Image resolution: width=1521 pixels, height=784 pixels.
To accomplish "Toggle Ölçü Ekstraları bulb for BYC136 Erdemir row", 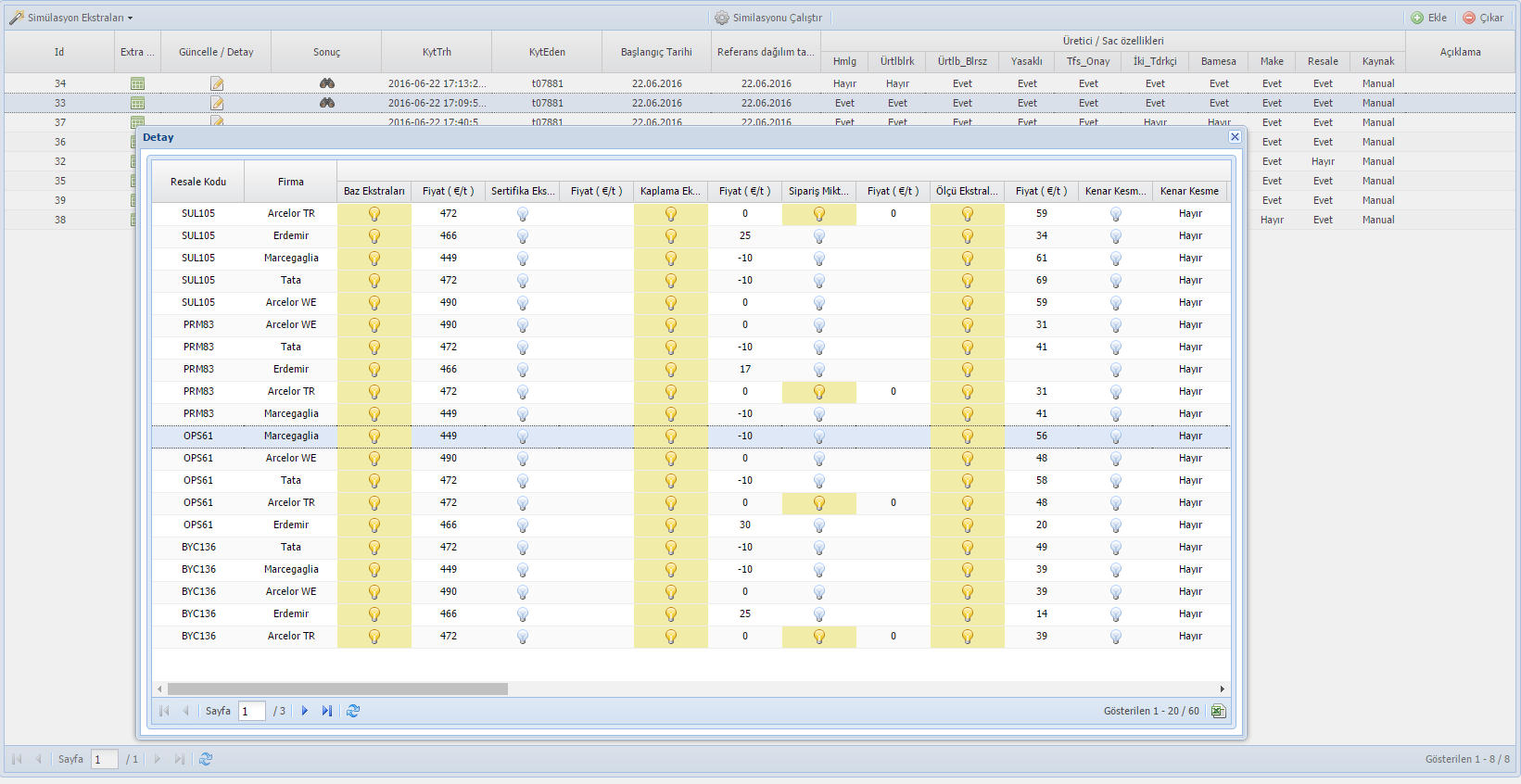I will click(968, 613).
